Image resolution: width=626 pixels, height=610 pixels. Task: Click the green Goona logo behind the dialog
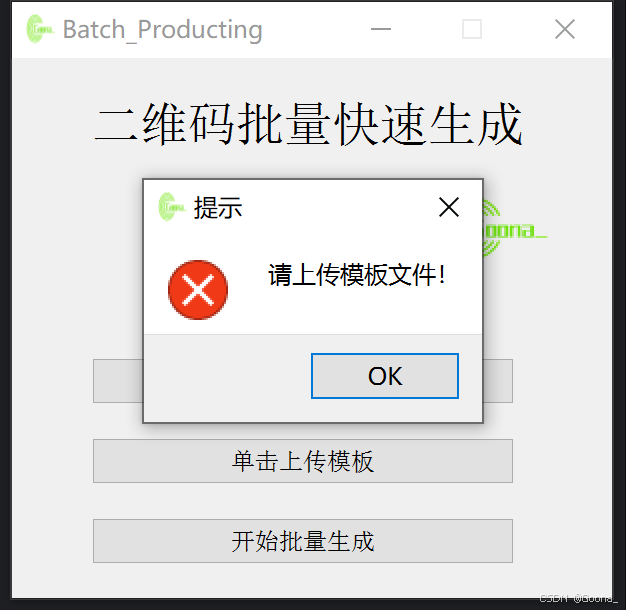tap(514, 230)
